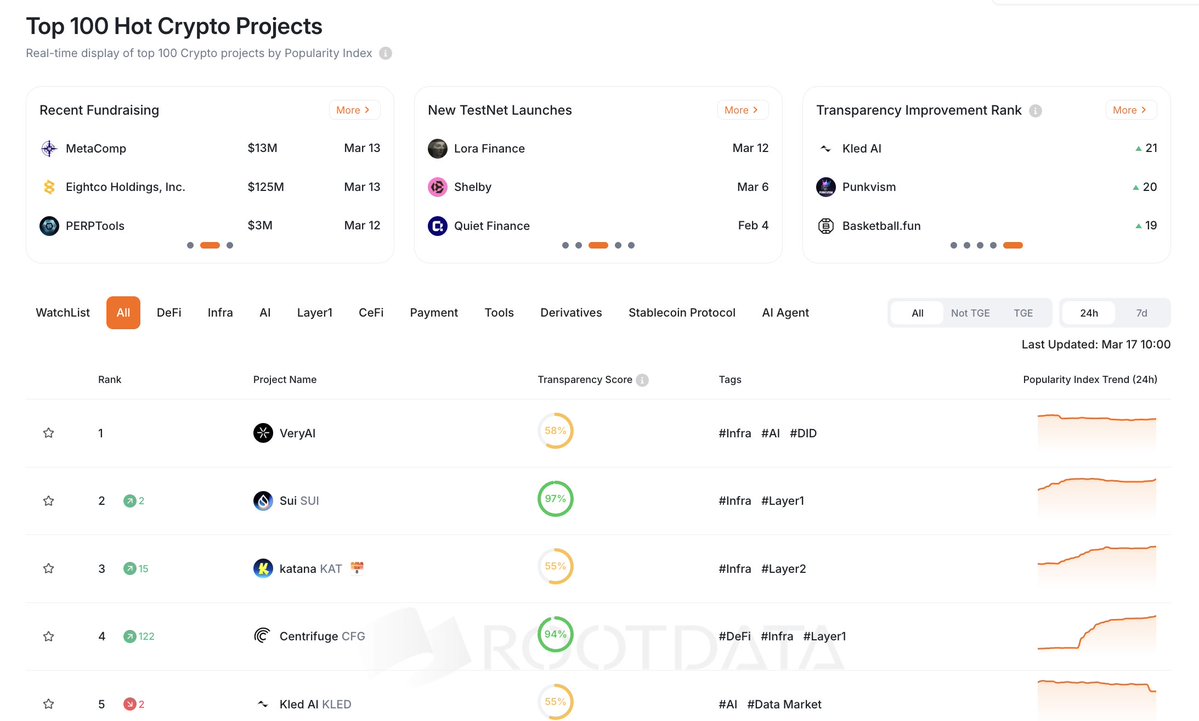Open the MetaComp project logo
Viewport: 1199px width, 721px height.
pos(49,148)
